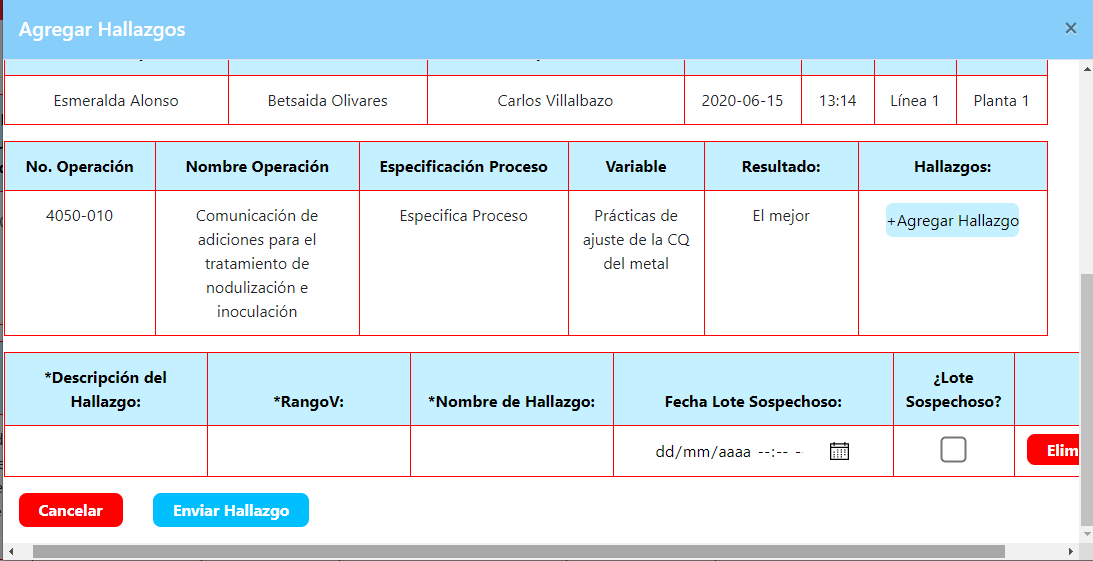Check the ¿Lote Sospechoso? checkbox
The image size is (1093, 561).
[x=953, y=449]
